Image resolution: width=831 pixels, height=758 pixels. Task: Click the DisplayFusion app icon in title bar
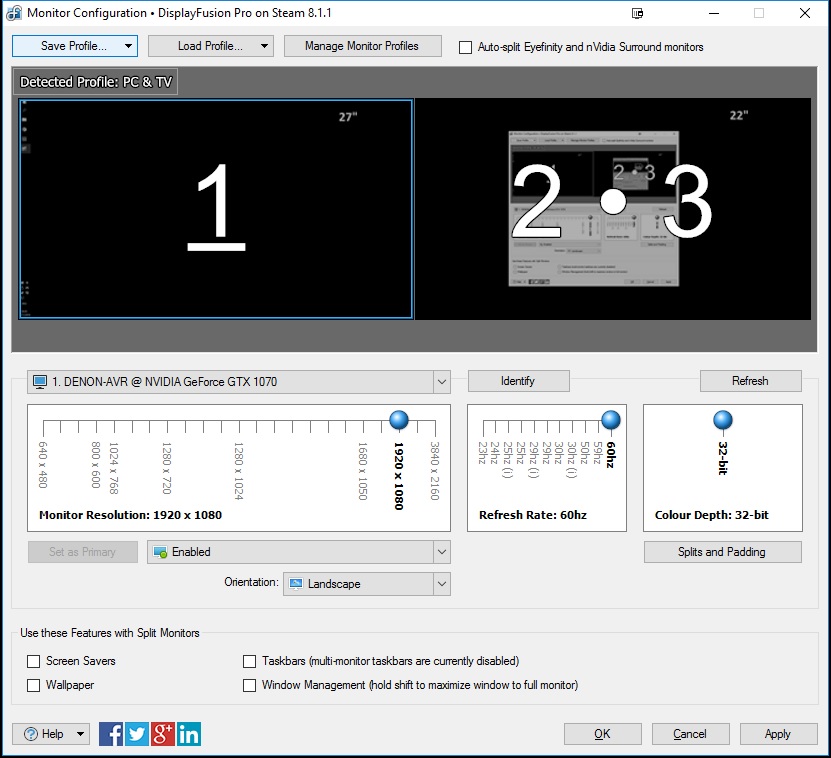(15, 14)
